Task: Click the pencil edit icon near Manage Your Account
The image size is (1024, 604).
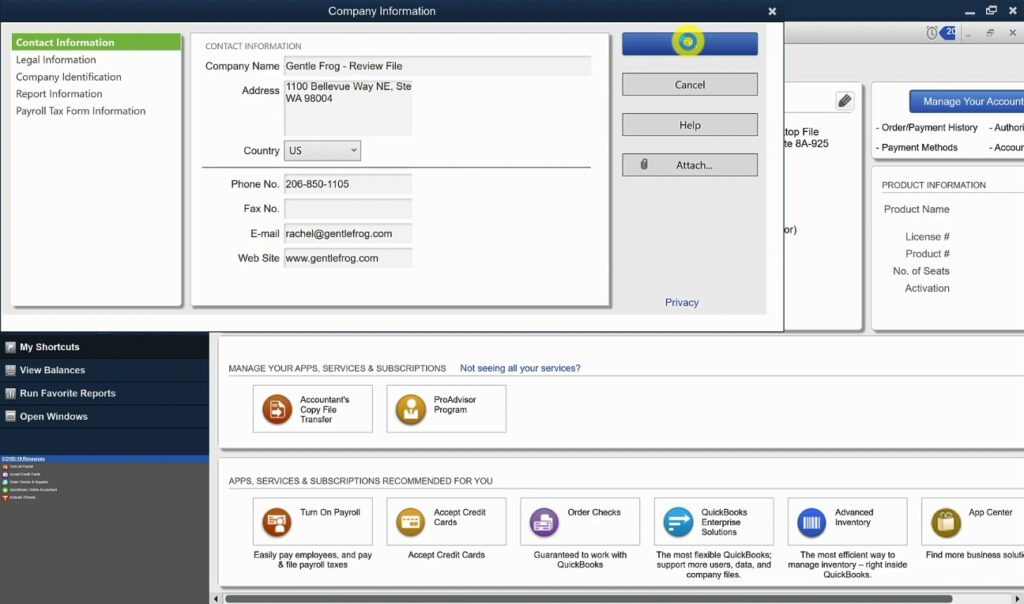Action: (845, 100)
